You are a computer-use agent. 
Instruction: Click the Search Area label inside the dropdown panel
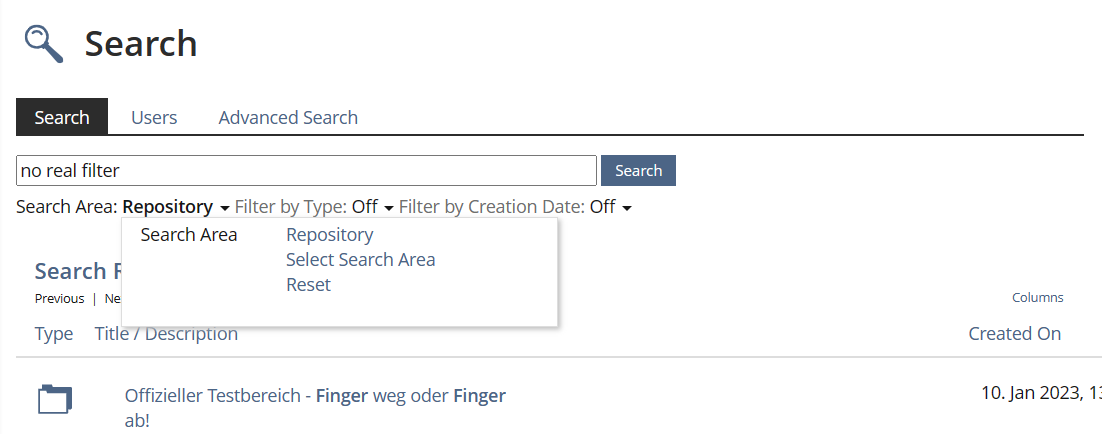click(x=189, y=235)
